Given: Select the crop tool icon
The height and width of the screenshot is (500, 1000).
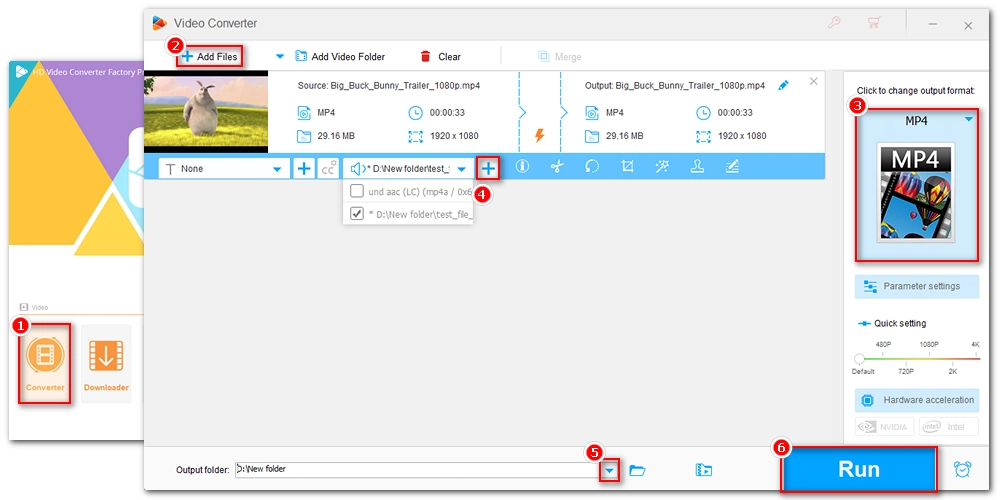Looking at the screenshot, I should pos(627,168).
